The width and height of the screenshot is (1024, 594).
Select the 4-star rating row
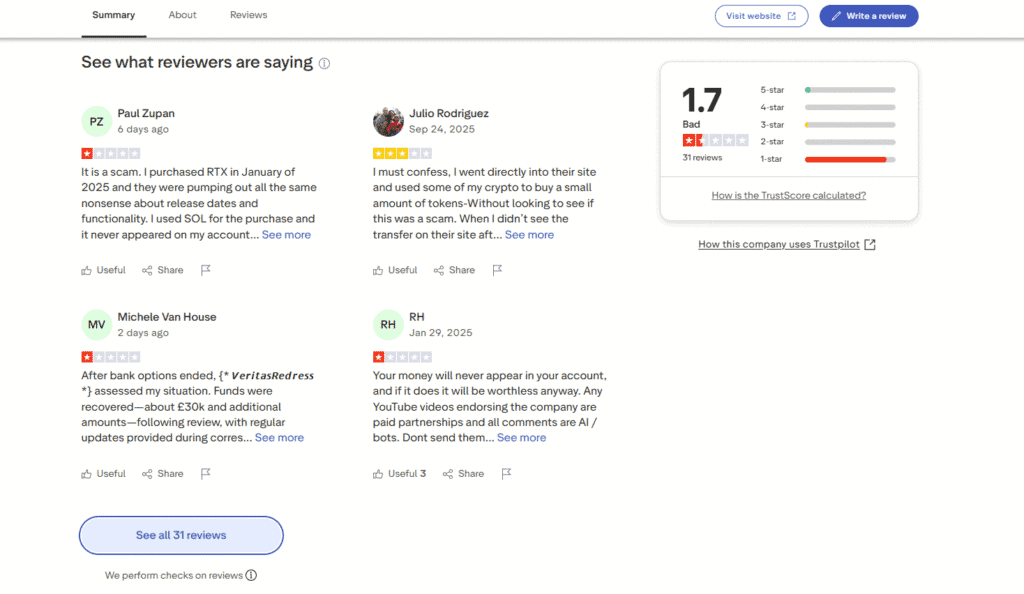click(827, 107)
